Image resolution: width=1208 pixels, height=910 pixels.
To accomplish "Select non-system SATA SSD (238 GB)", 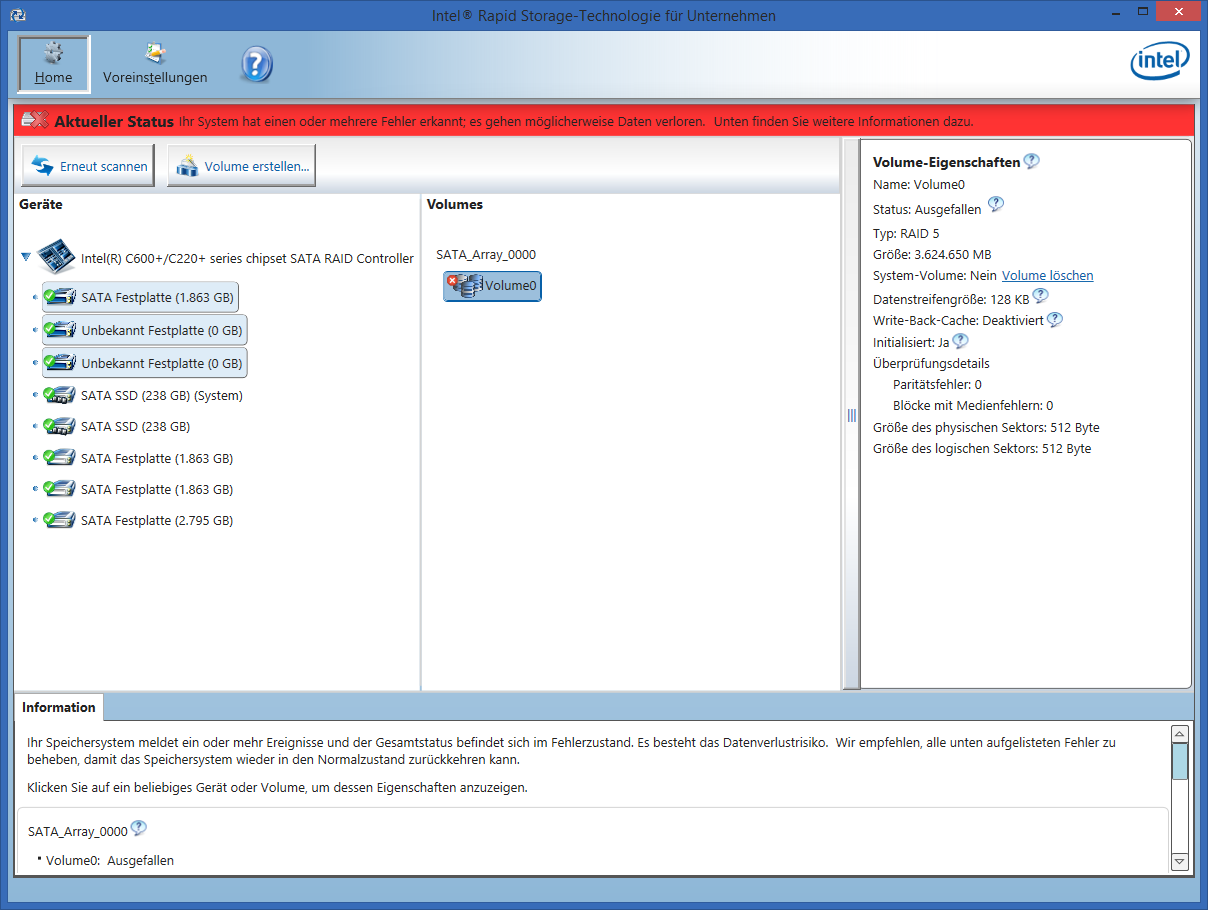I will click(118, 426).
